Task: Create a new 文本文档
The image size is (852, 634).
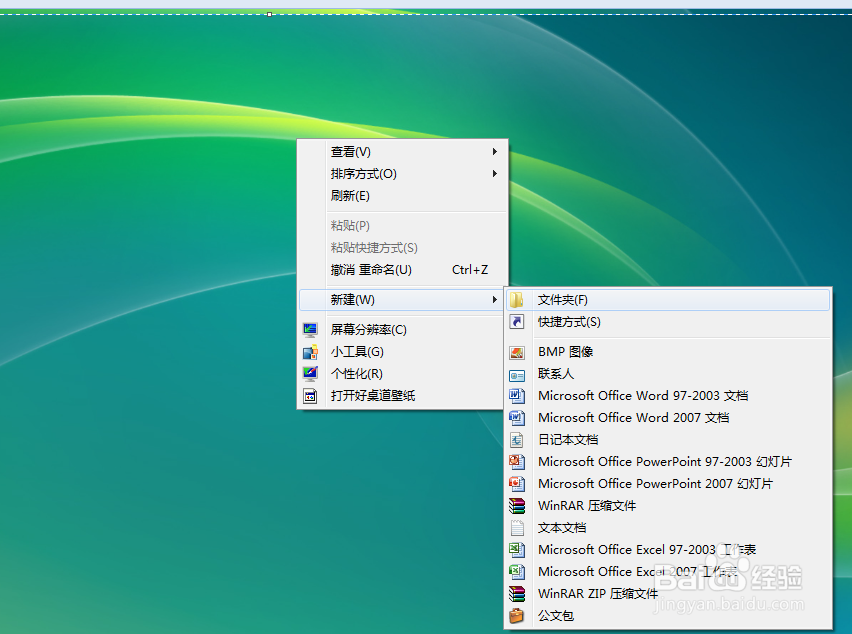Action: point(668,528)
